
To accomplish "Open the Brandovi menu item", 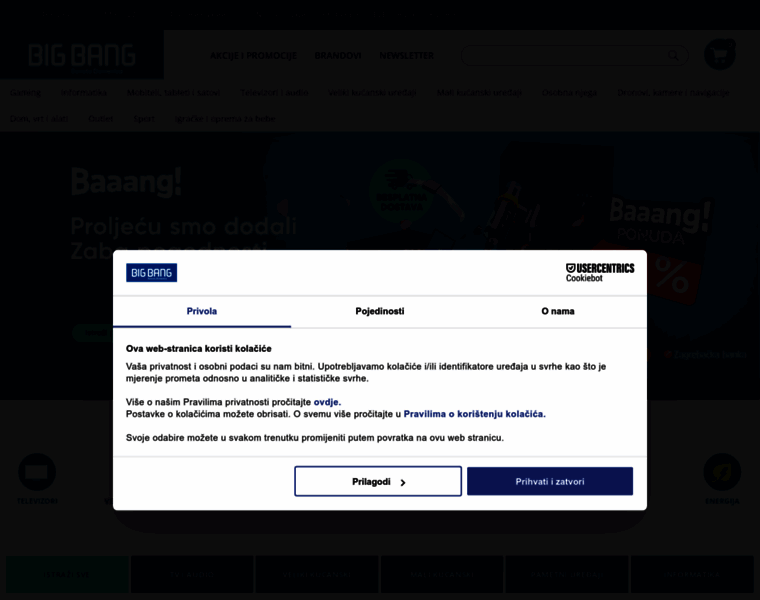I will click(x=338, y=56).
